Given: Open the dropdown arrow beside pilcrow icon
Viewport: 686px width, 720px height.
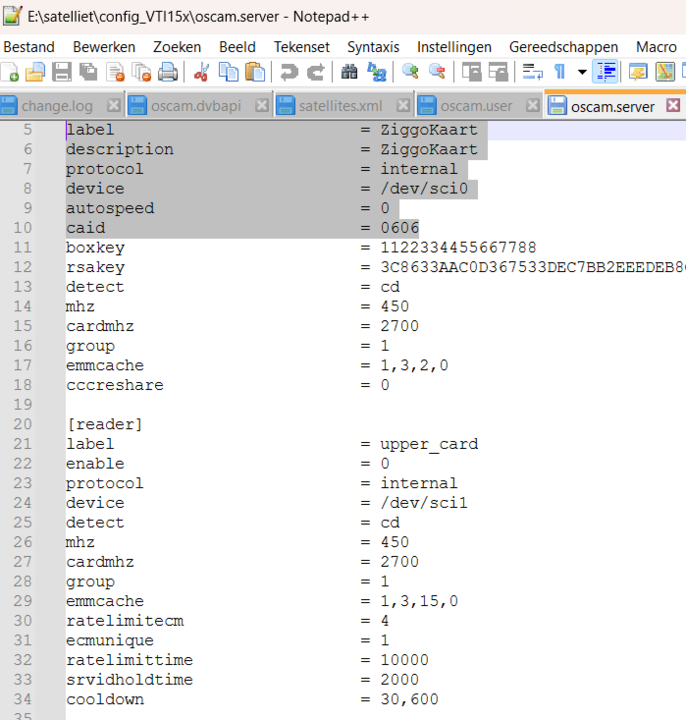Looking at the screenshot, I should pyautogui.click(x=581, y=72).
